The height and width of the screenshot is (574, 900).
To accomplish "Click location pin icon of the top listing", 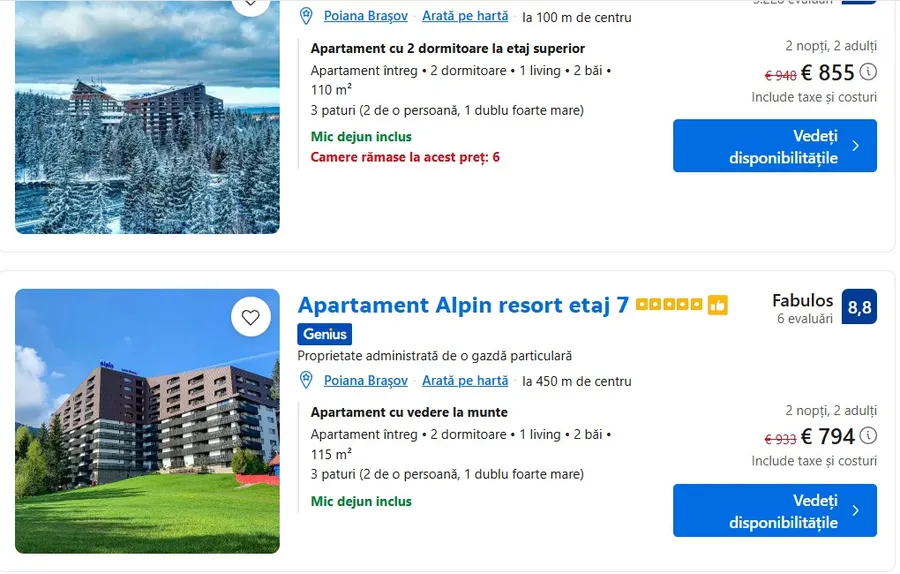I will [x=307, y=16].
